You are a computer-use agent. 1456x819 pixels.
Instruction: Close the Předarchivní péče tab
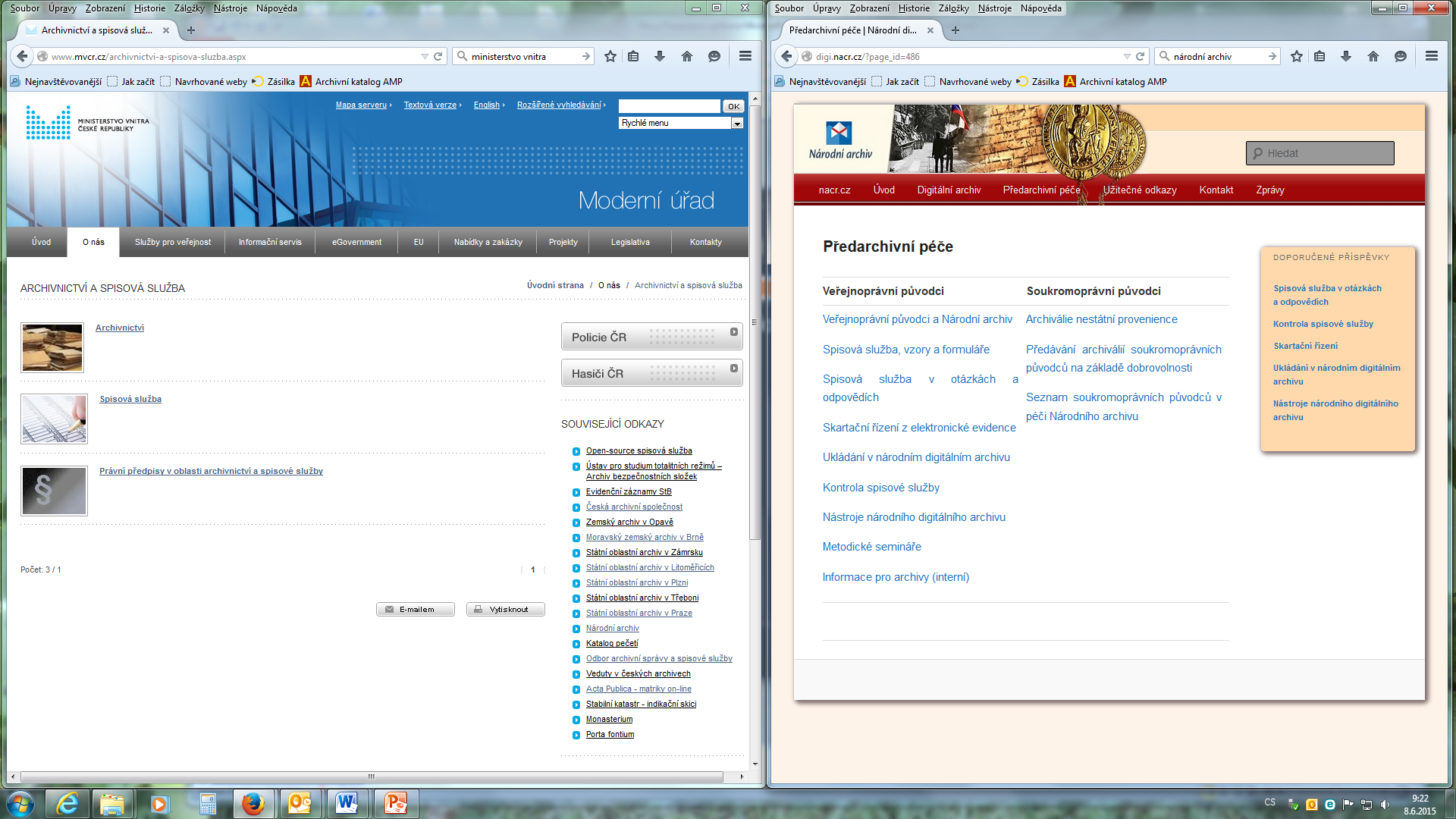click(x=930, y=30)
